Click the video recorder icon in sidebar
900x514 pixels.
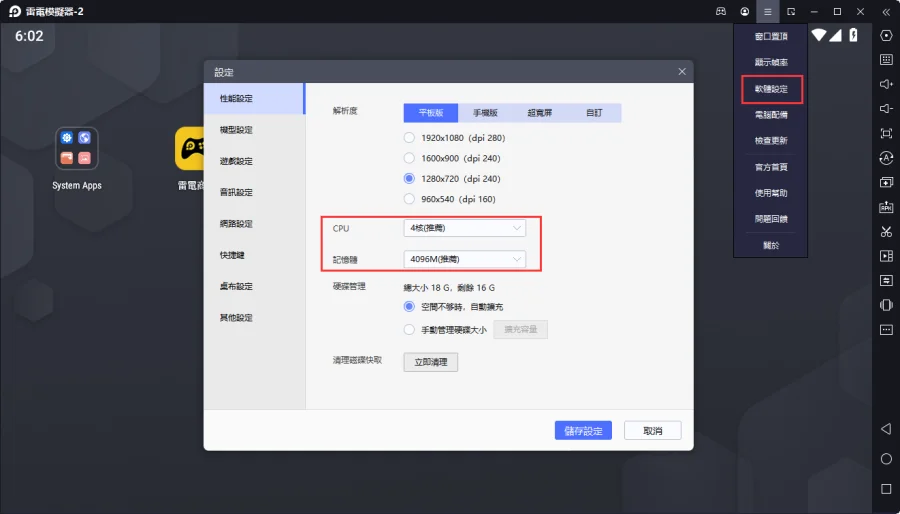tap(886, 256)
